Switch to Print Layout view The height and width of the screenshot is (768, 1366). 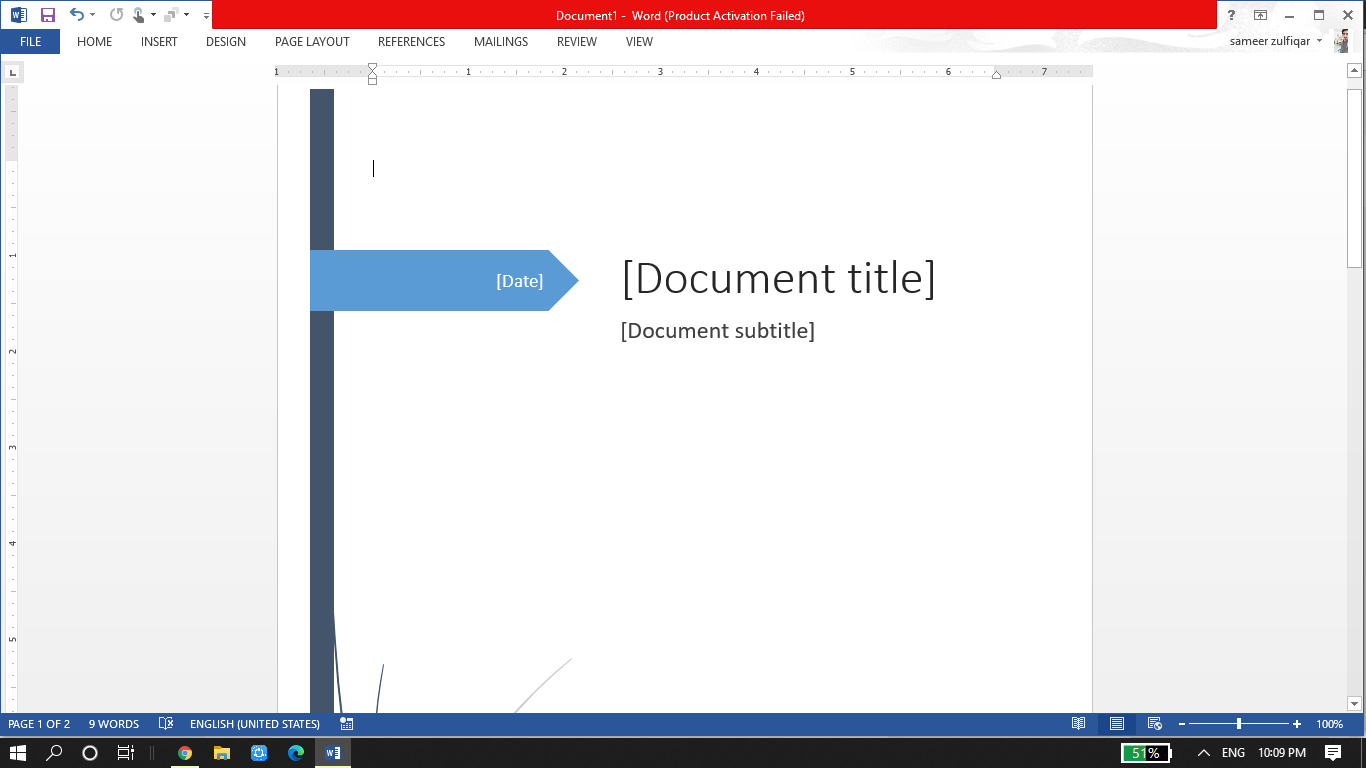click(x=1116, y=723)
